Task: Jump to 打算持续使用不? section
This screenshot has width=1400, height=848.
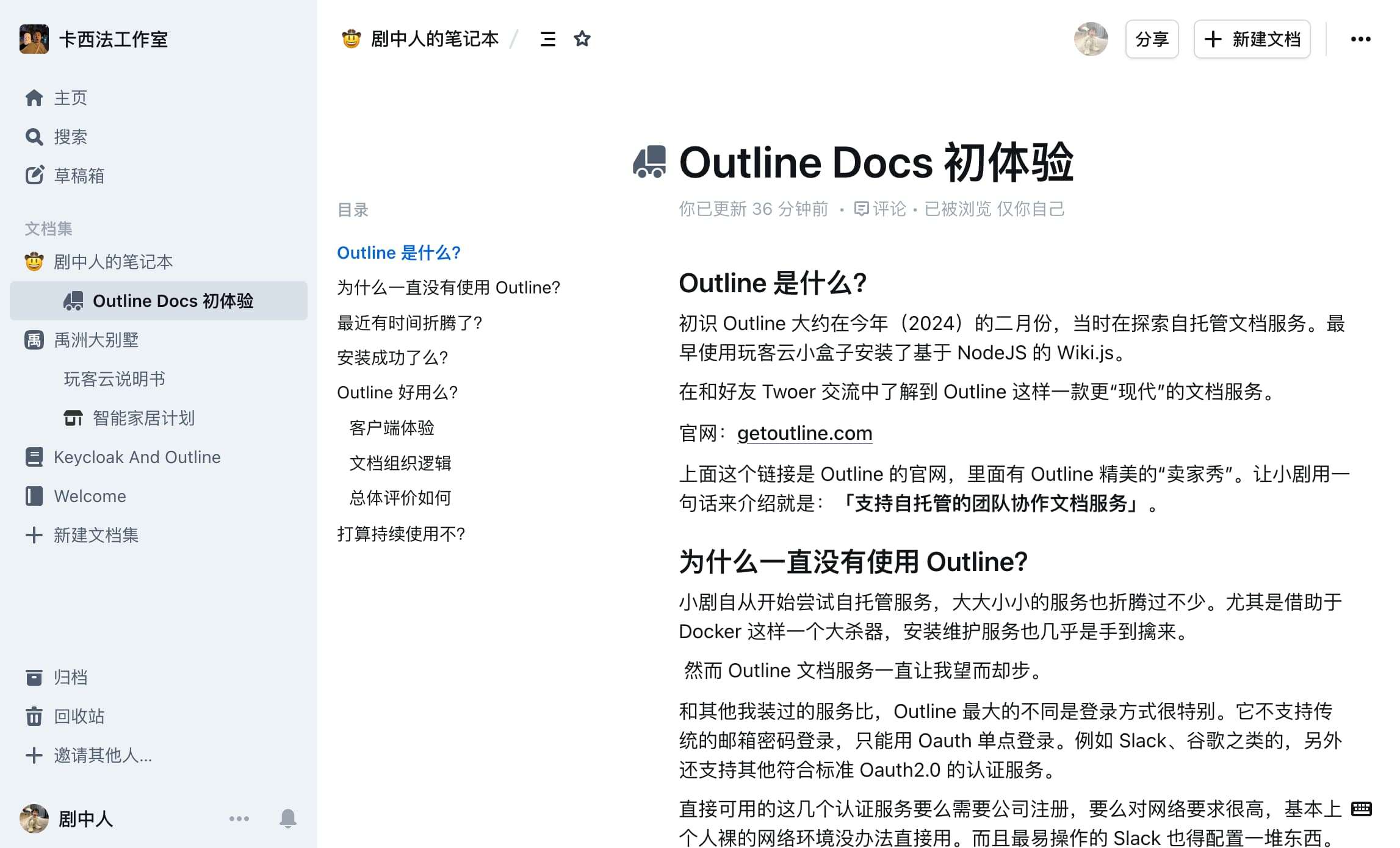Action: (x=401, y=534)
